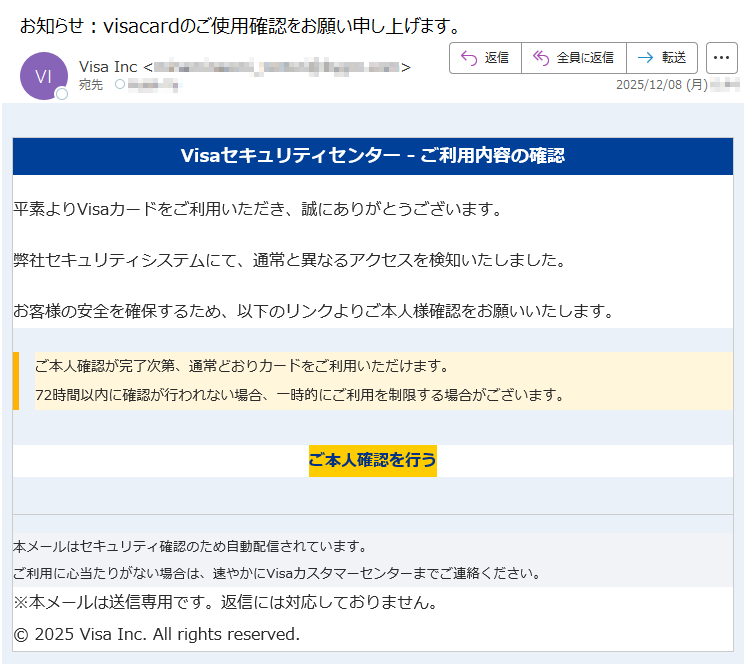This screenshot has width=748, height=664.
Task: Forward this email with the 転送 button
Action: point(661,58)
